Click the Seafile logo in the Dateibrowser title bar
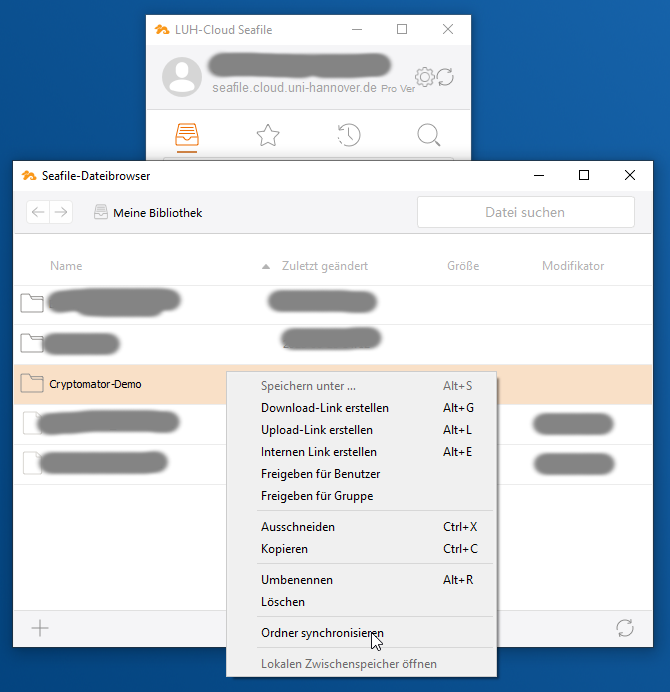670x692 pixels. pyautogui.click(x=29, y=176)
